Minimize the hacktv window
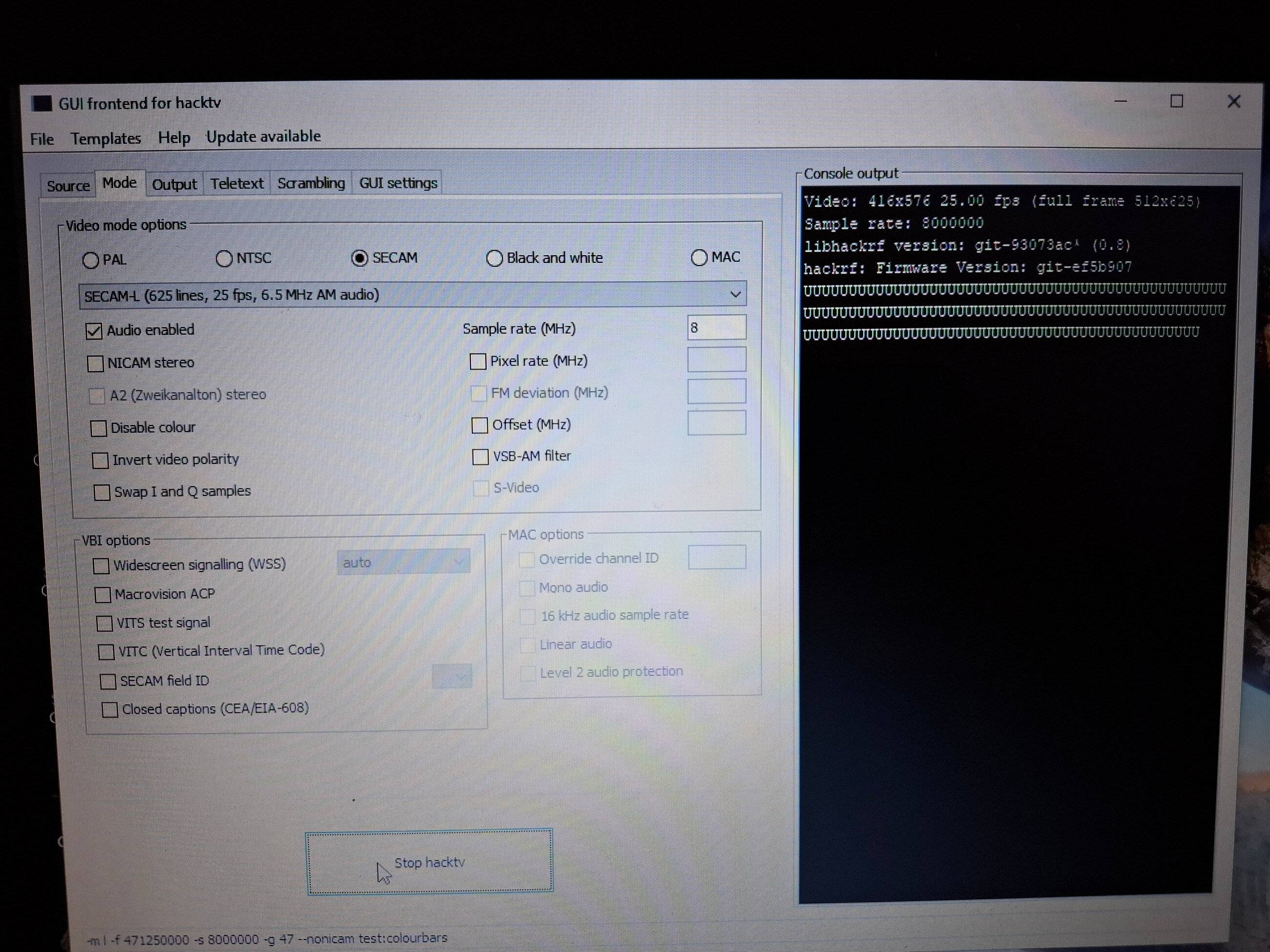The width and height of the screenshot is (1270, 952). [1120, 102]
